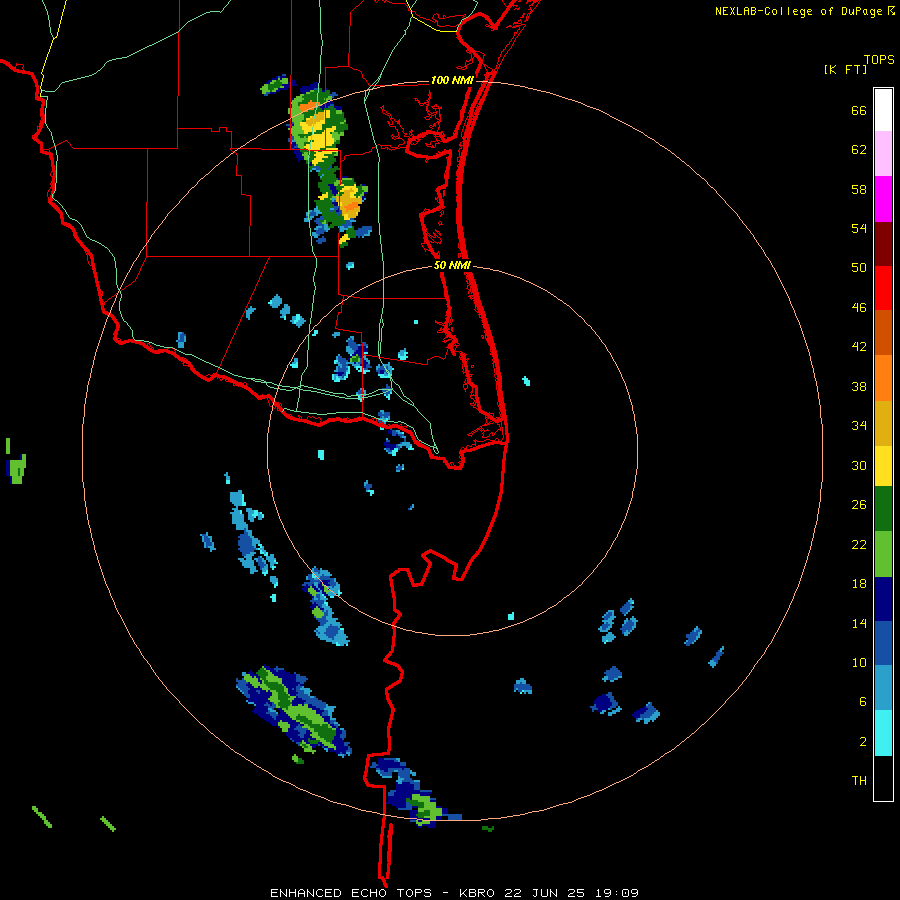Click the 58 legend value
Screen dimensions: 900x900
pos(859,189)
